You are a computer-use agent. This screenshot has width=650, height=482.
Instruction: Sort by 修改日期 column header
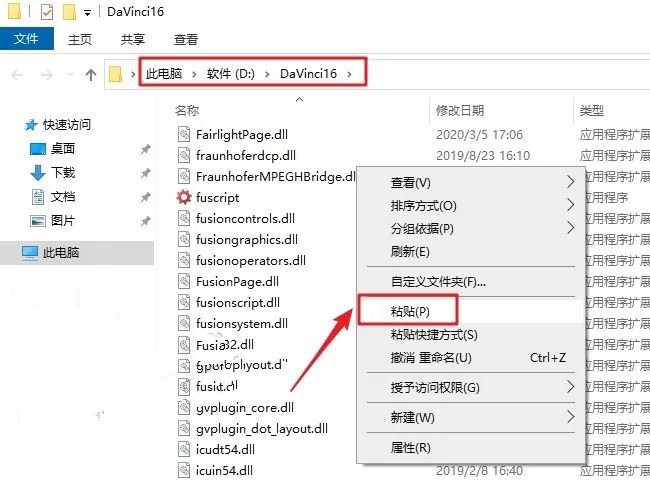pyautogui.click(x=460, y=110)
